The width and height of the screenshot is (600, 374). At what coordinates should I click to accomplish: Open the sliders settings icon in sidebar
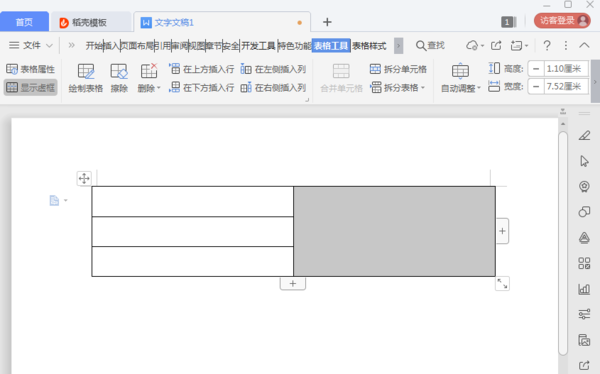click(x=584, y=314)
